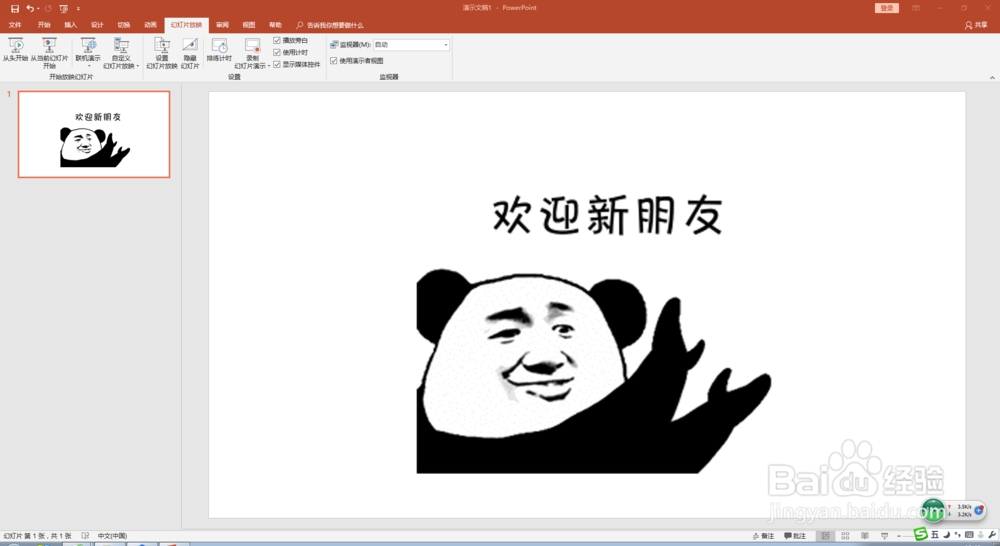The height and width of the screenshot is (546, 1000).
Task: Select the panda image on the slide
Action: click(x=593, y=371)
